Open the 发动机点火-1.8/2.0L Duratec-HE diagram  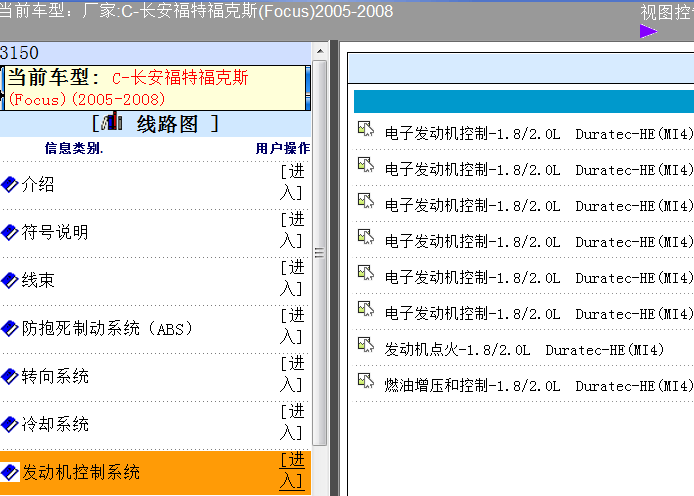(524, 350)
